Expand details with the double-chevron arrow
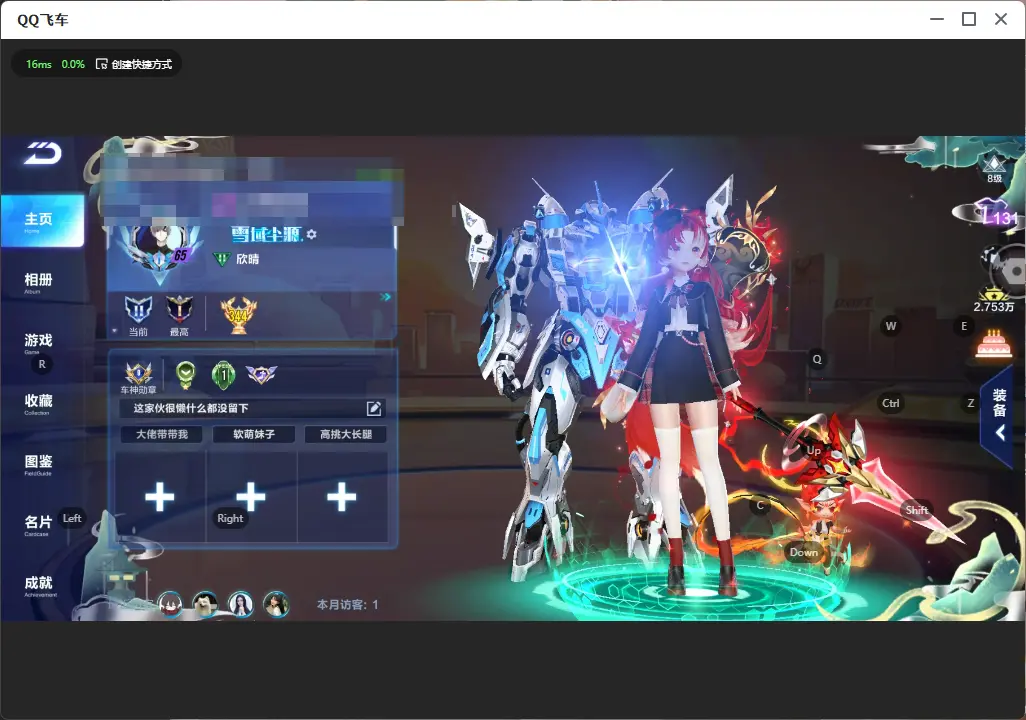 pyautogui.click(x=385, y=297)
